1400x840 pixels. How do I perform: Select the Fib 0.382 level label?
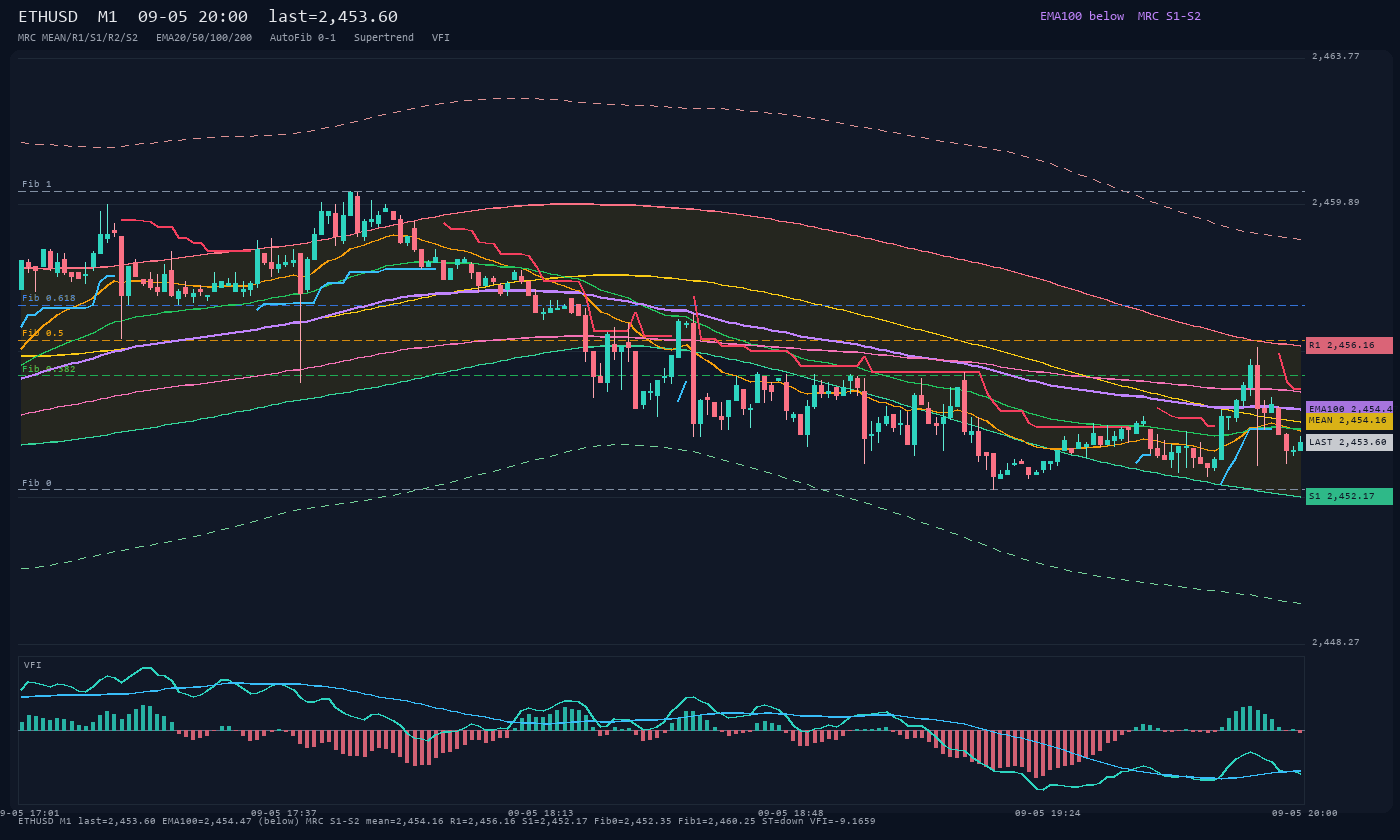coord(49,369)
